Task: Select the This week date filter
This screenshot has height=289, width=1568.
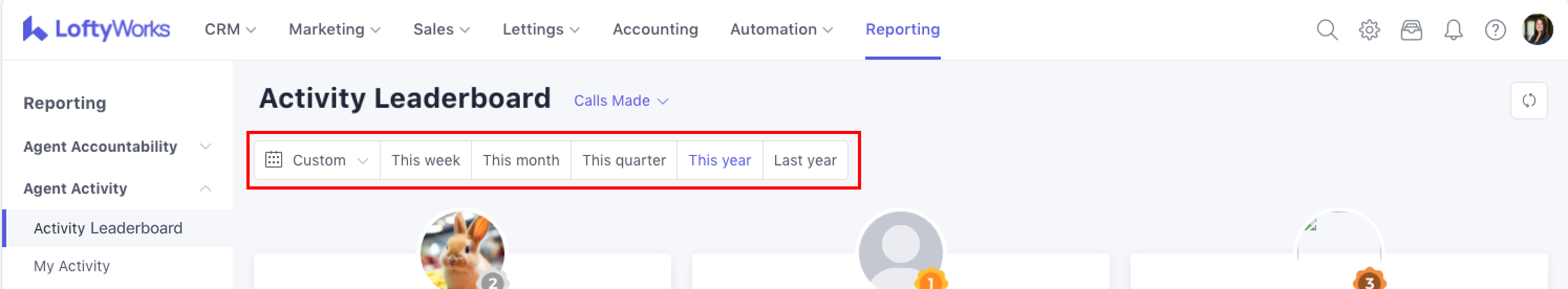Action: point(425,160)
